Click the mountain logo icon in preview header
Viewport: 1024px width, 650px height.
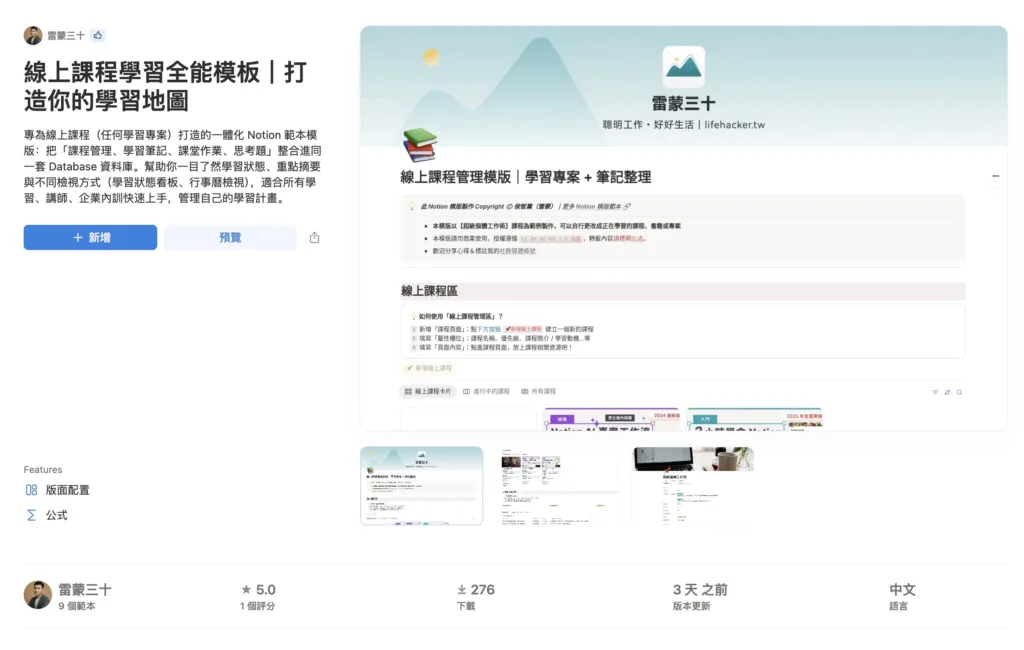[683, 67]
